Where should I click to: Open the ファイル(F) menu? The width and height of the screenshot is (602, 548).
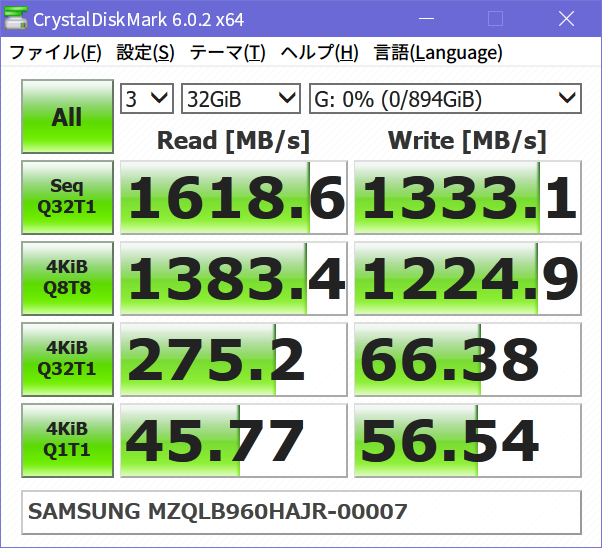point(55,53)
